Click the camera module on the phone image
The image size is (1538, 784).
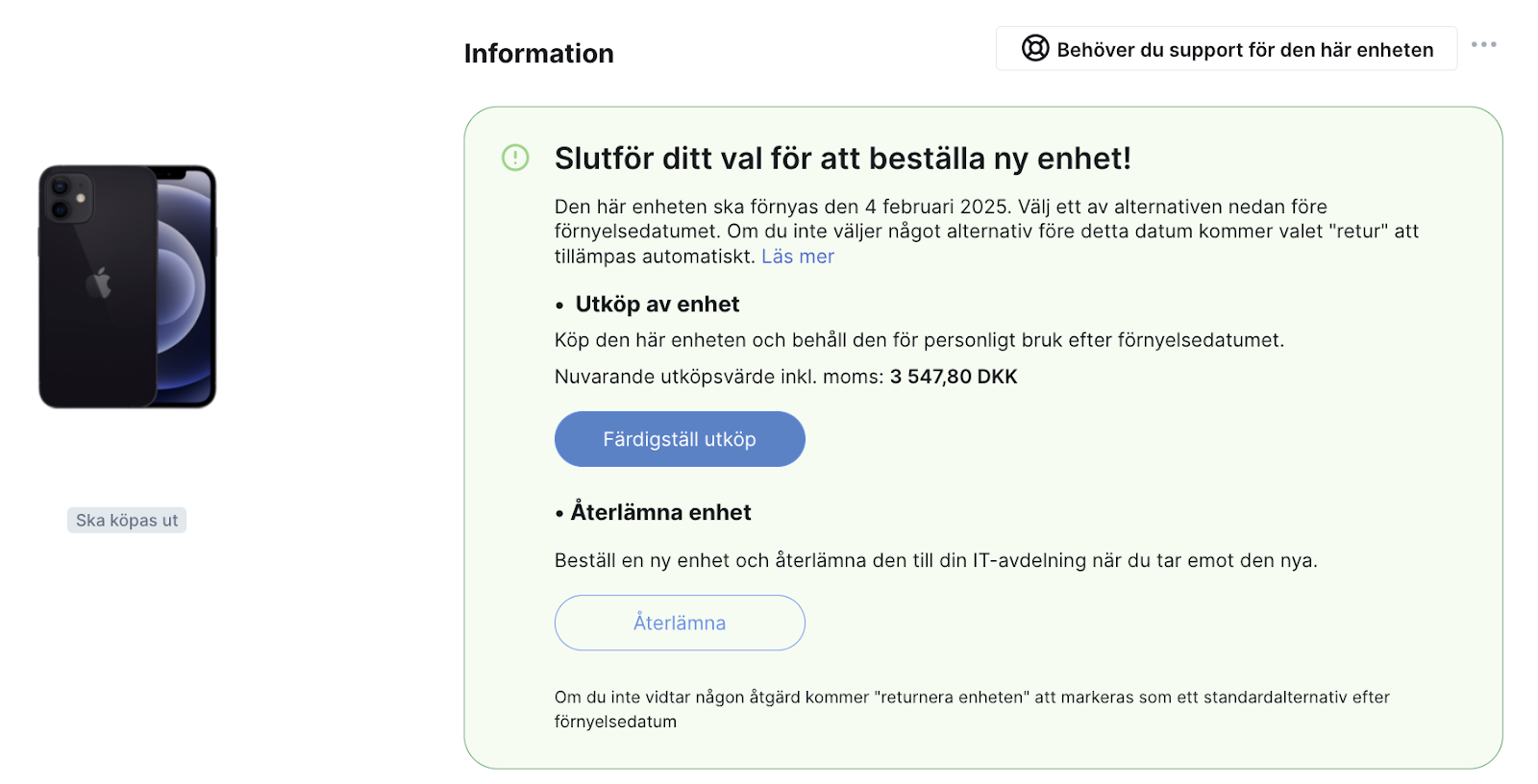[68, 198]
